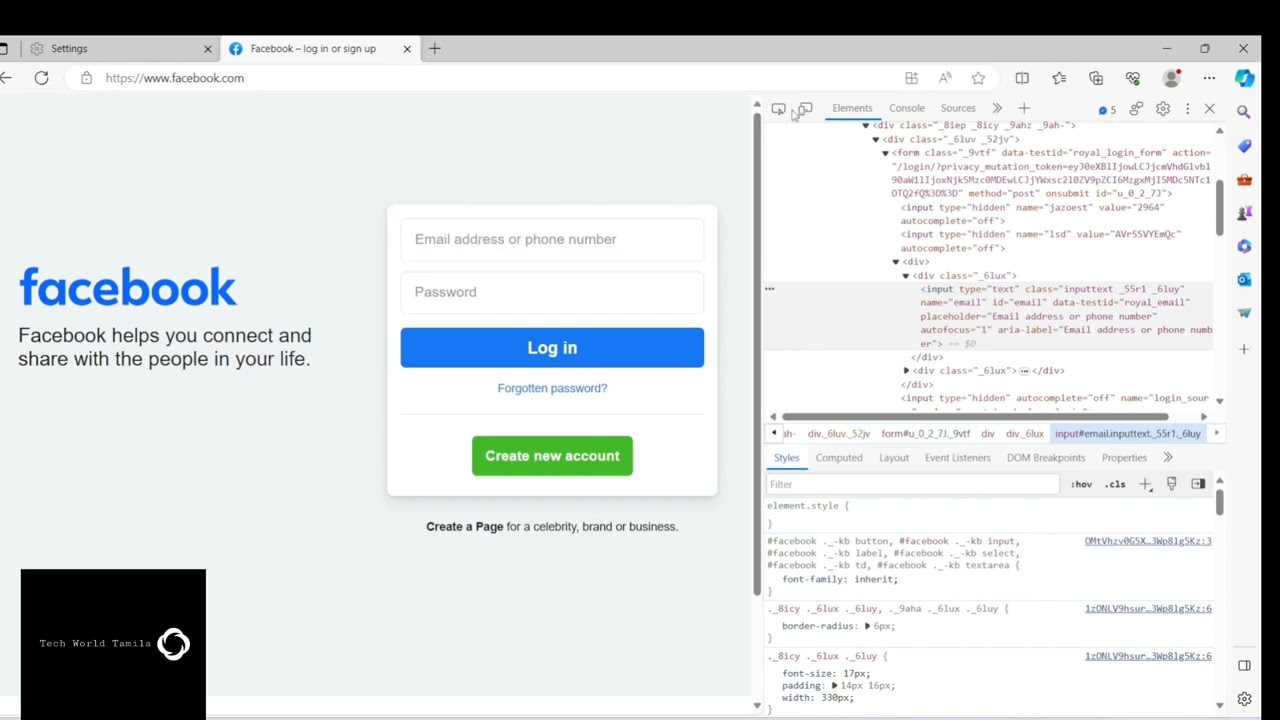Image resolution: width=1280 pixels, height=720 pixels.
Task: Collapse the form royal_login_form node
Action: tap(886, 153)
